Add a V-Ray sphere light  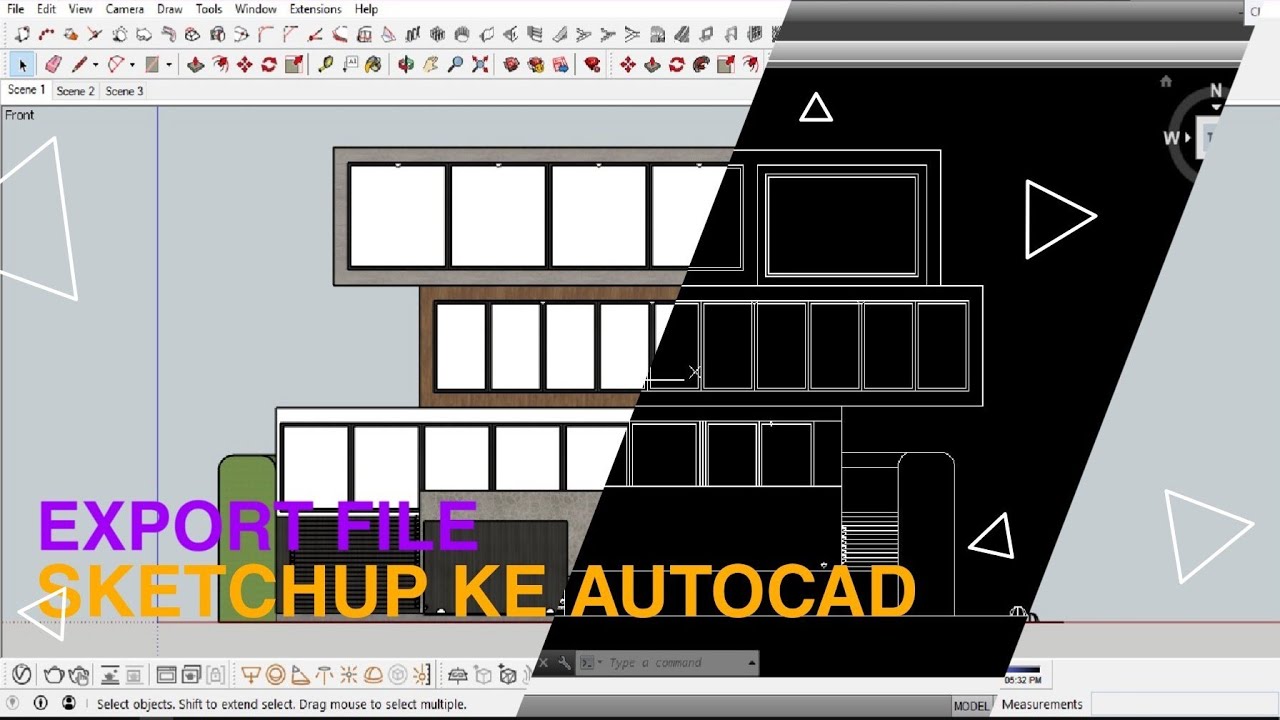(x=276, y=675)
